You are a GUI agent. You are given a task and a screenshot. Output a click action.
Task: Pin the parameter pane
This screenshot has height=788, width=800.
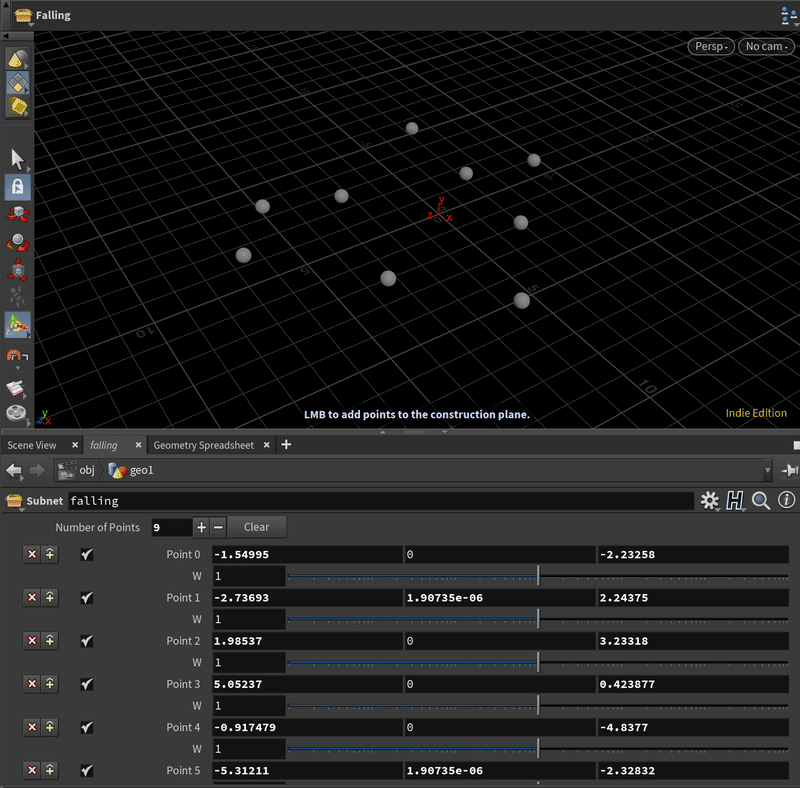[789, 470]
